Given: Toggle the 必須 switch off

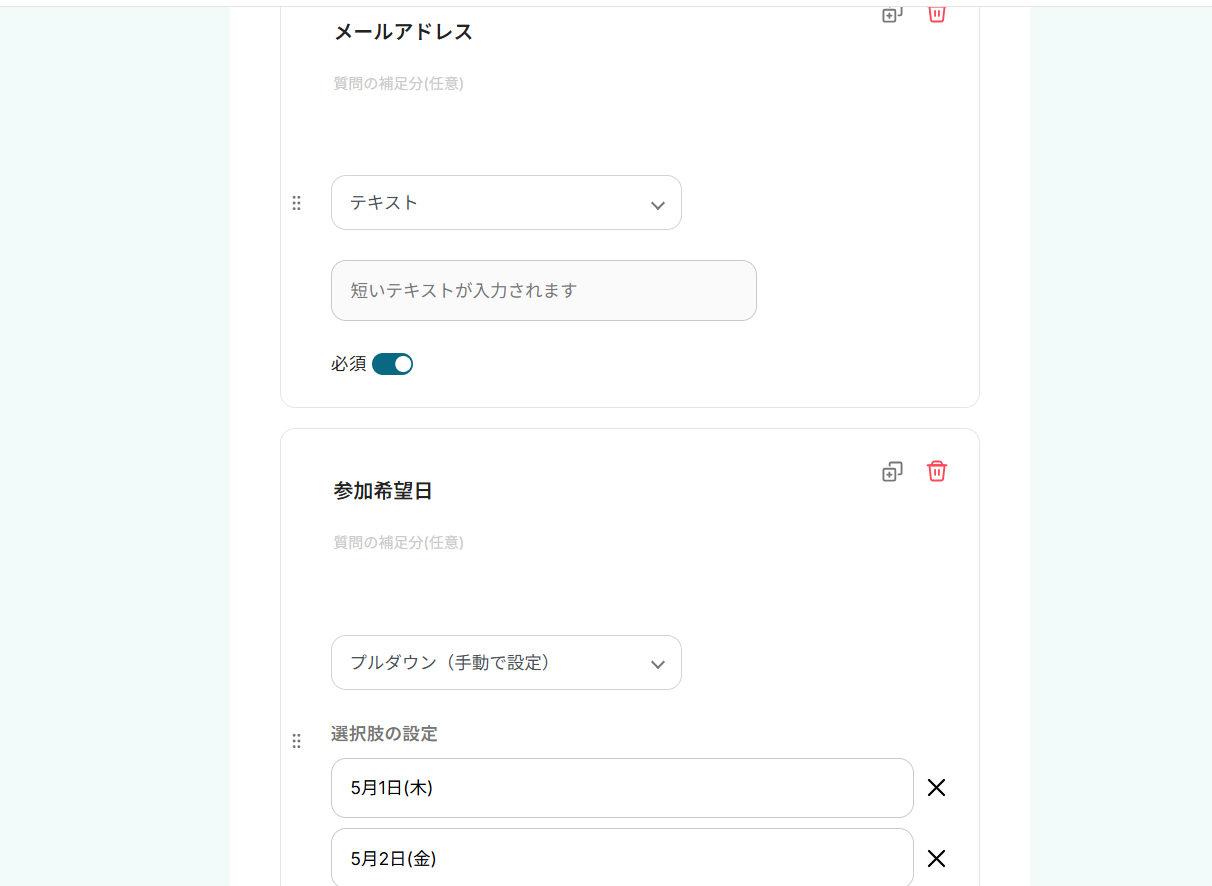Looking at the screenshot, I should 392,364.
